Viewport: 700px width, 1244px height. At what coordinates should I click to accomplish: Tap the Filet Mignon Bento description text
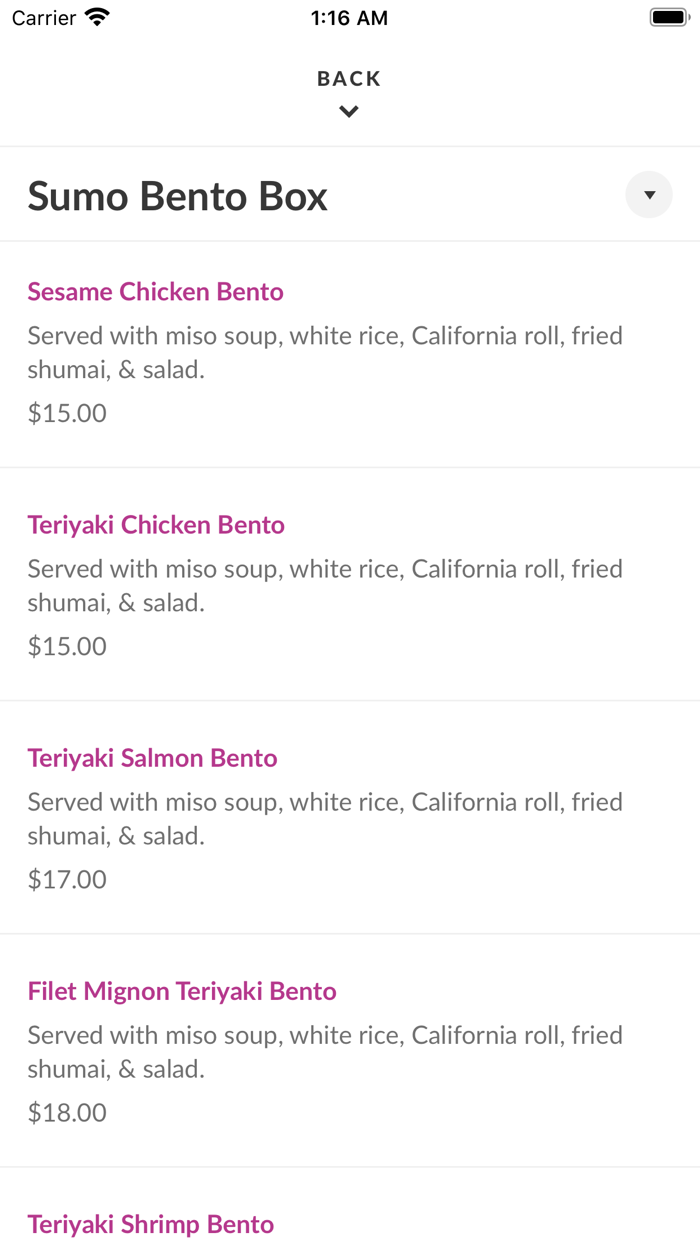(x=325, y=1052)
